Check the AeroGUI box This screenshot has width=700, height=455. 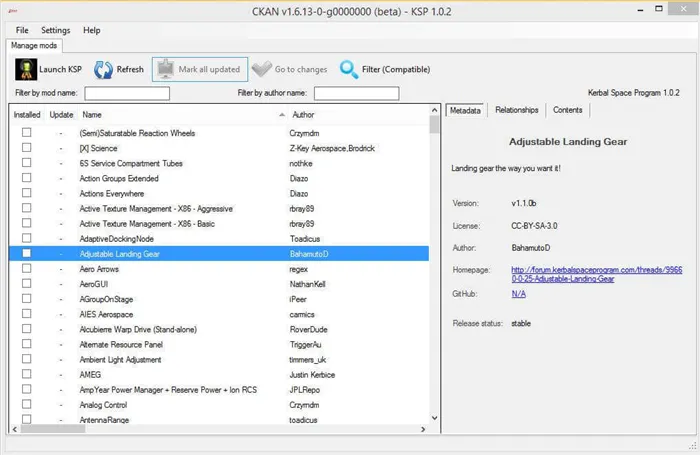click(27, 284)
